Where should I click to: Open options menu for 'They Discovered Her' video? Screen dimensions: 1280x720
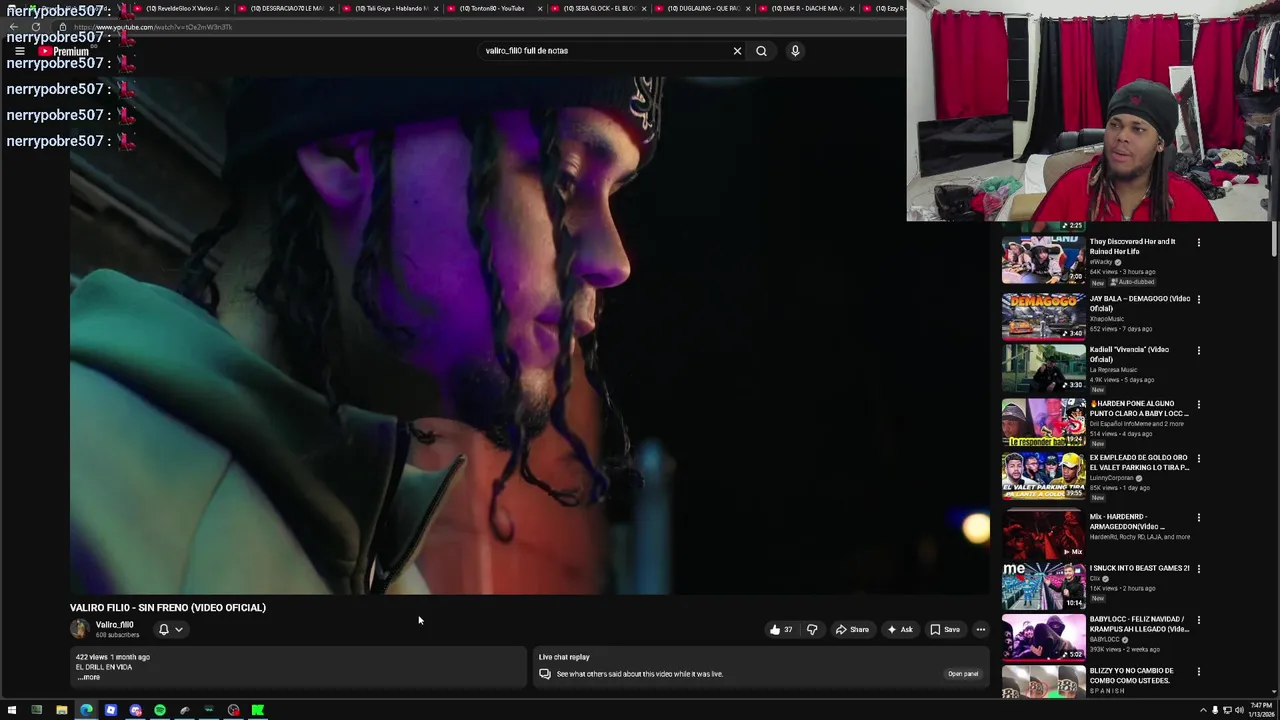1199,242
